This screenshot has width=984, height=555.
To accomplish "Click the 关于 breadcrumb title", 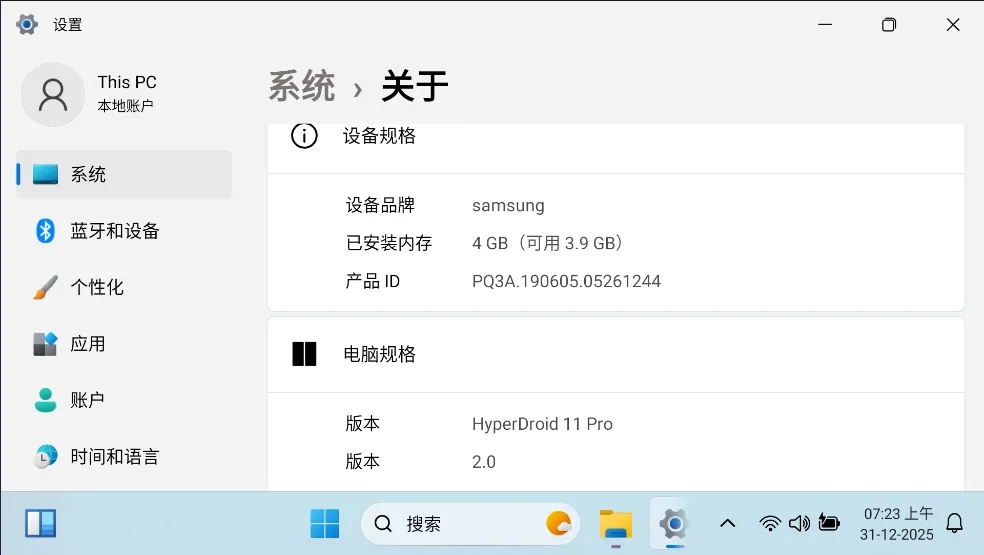I will (x=415, y=86).
